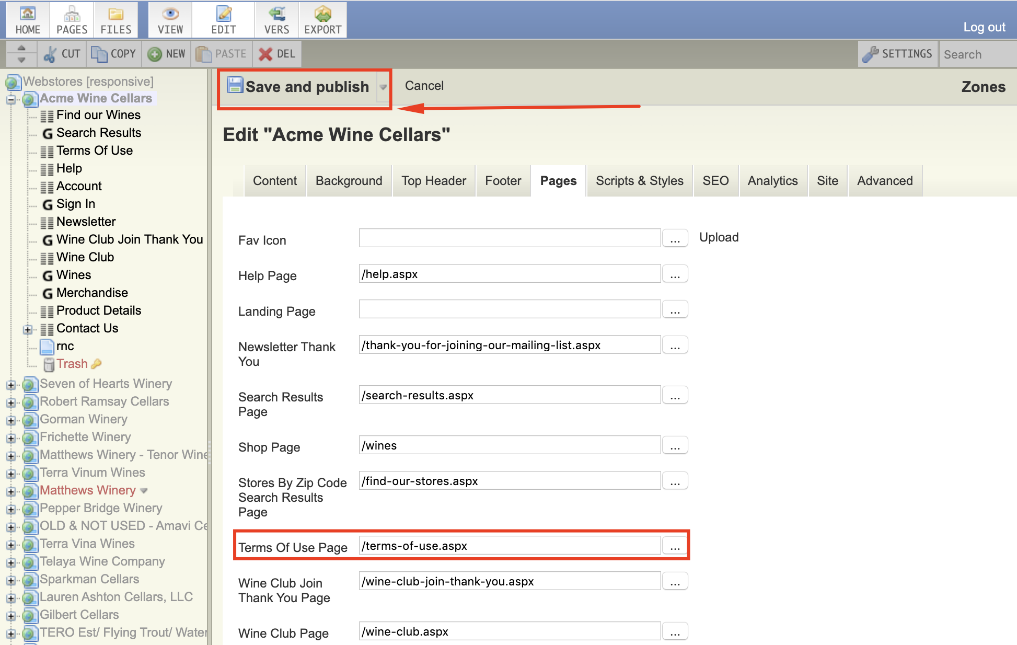Click the COPY toolbar button

pyautogui.click(x=114, y=54)
